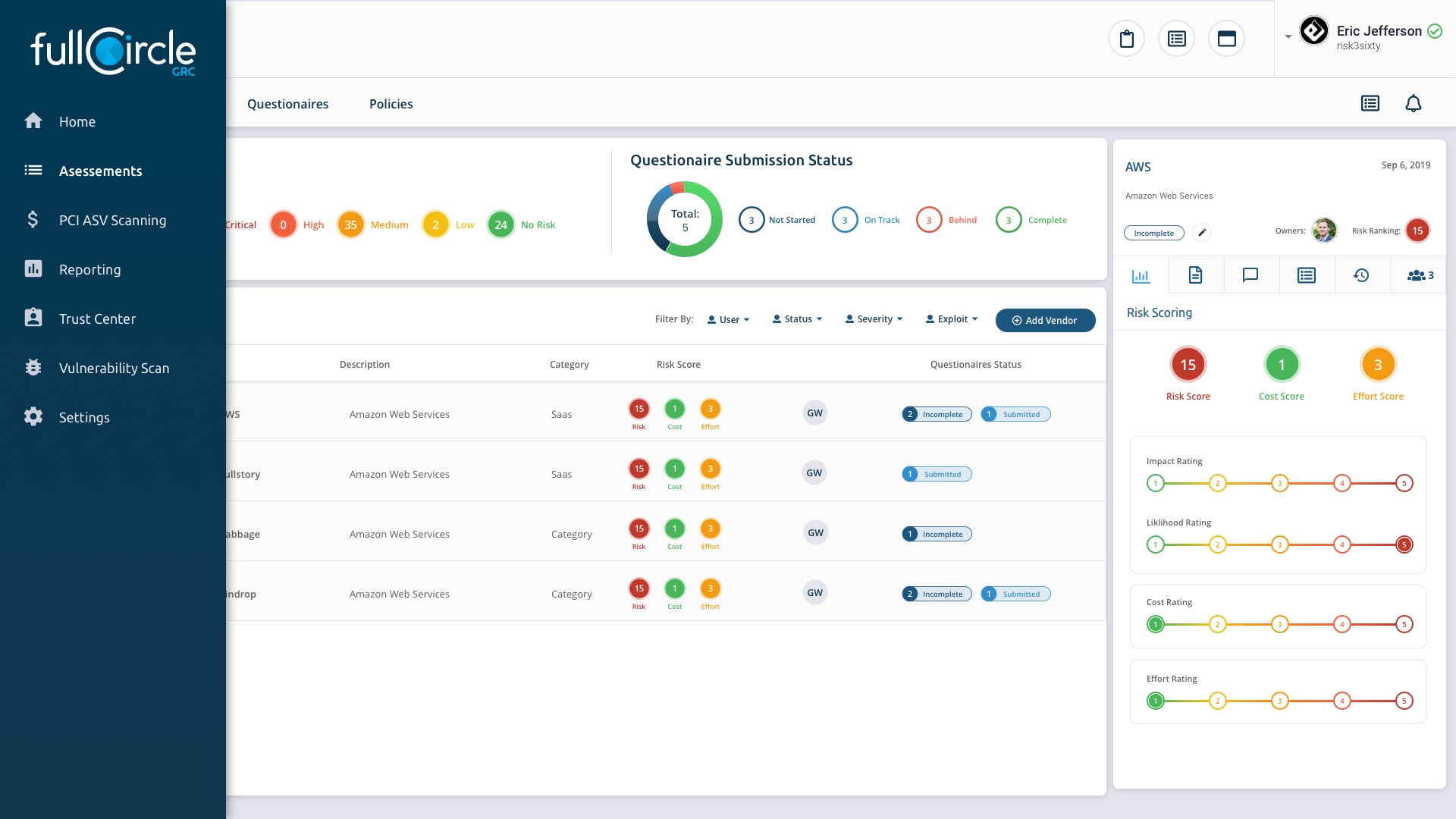Open the clipboard icon in top bar
Screen dimensions: 1456x819
1126,39
